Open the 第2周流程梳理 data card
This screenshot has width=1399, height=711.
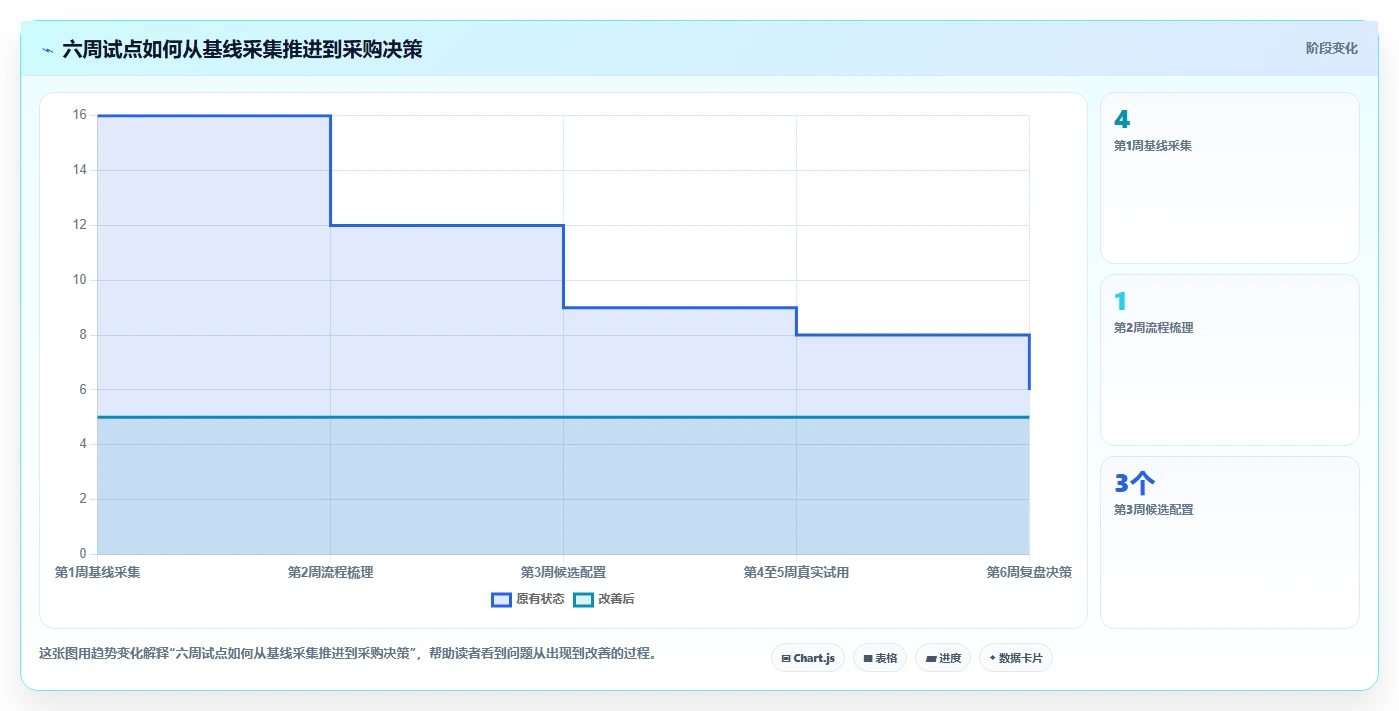coord(1229,360)
